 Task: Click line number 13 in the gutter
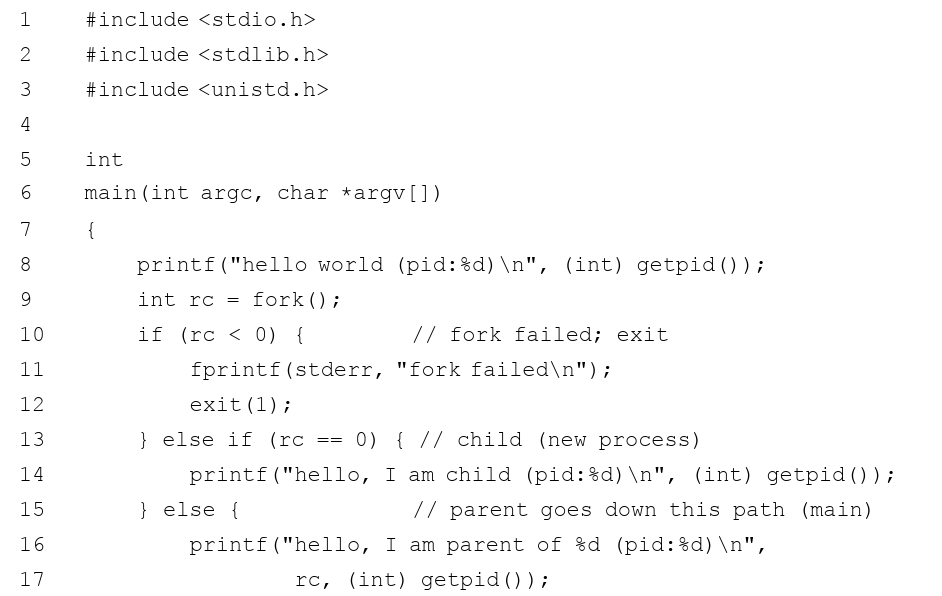click(x=32, y=439)
